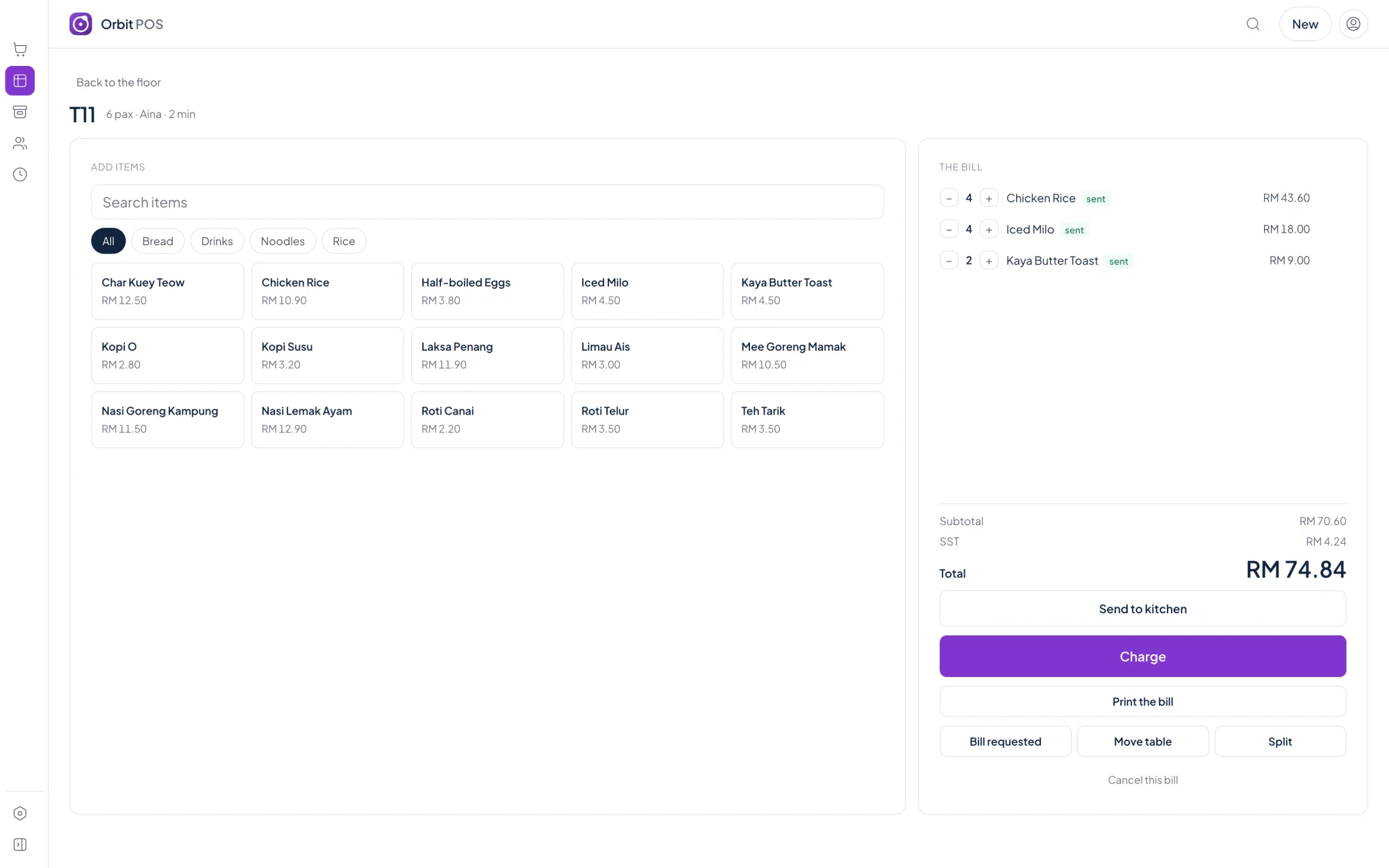This screenshot has height=868, width=1389.
Task: Filter items by Noodles category
Action: coord(283,241)
